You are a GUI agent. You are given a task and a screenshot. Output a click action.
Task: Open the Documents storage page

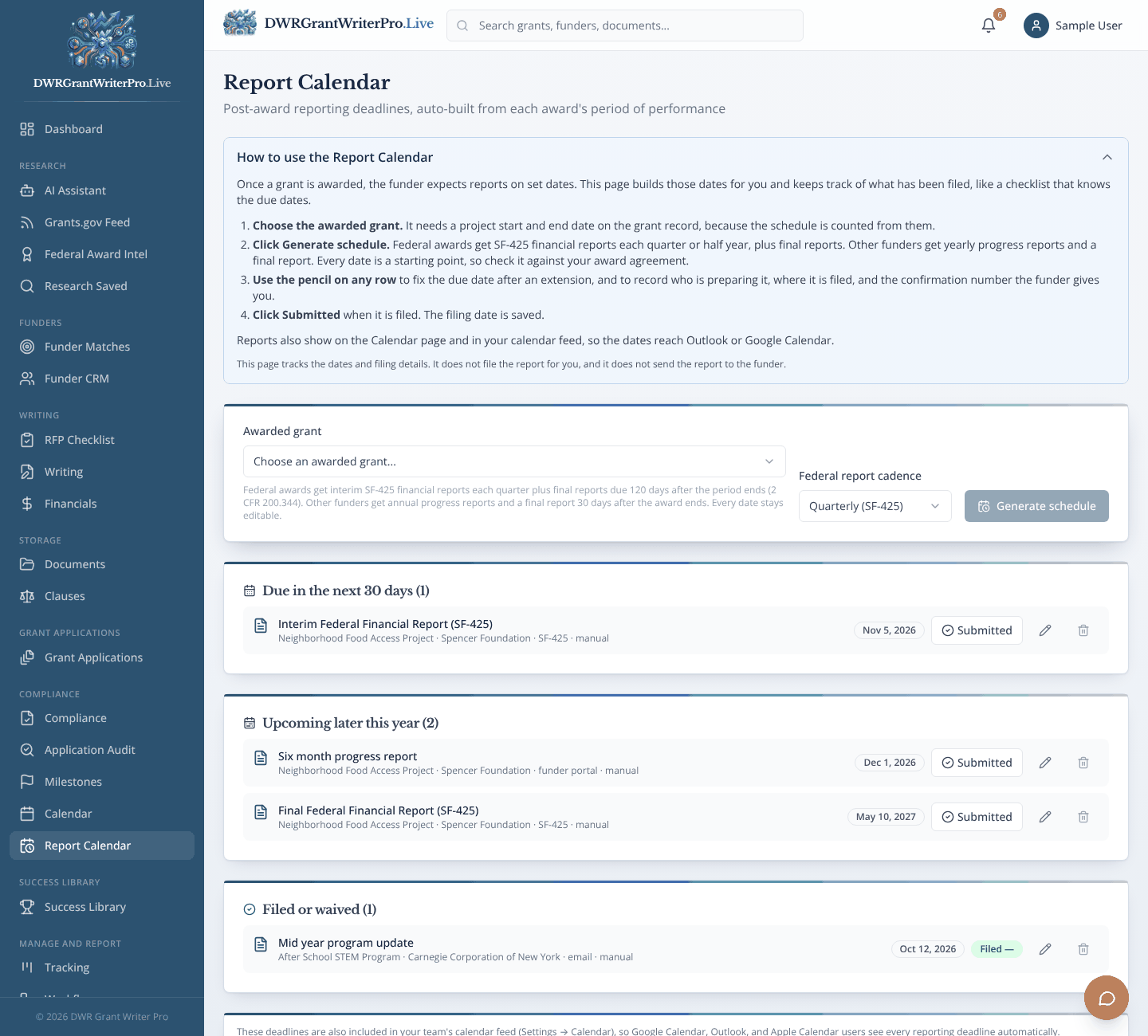coord(102,564)
